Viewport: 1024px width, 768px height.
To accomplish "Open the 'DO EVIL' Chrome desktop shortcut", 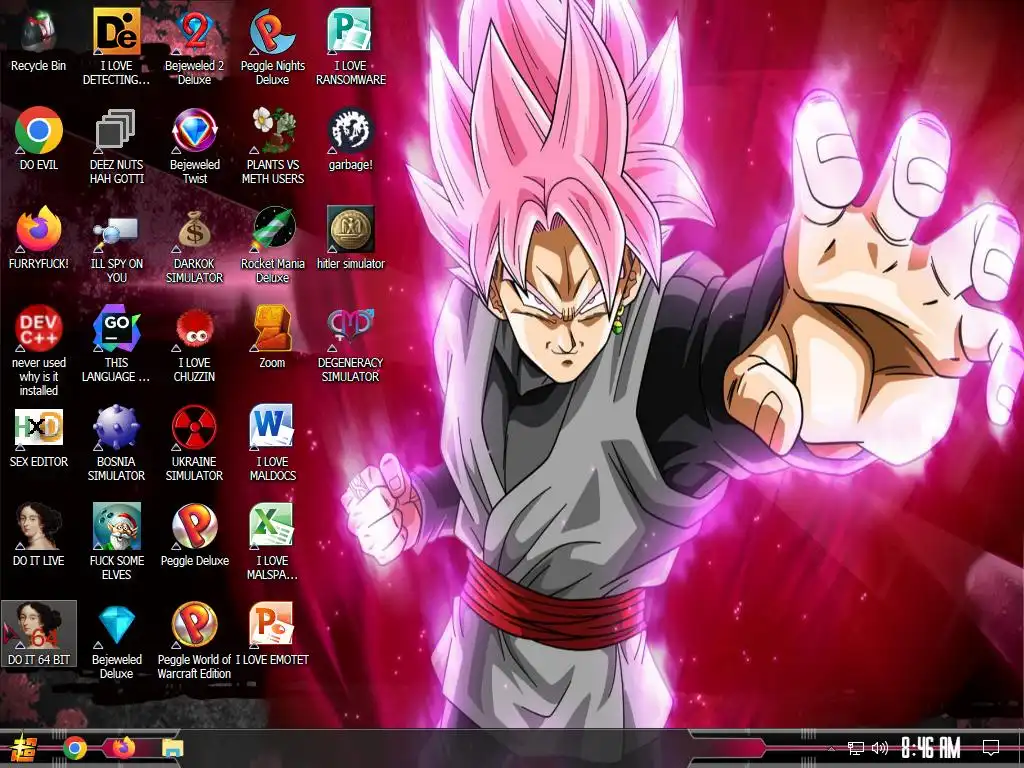I will (39, 139).
